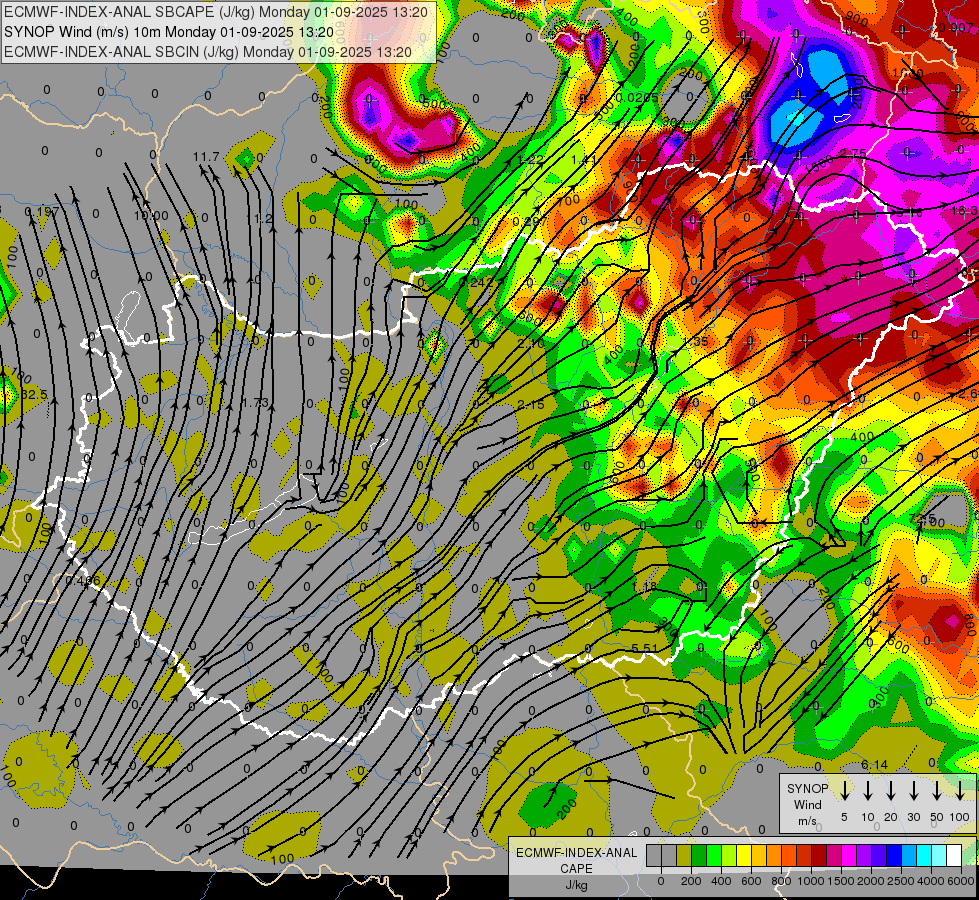Click the 2500 tick on CAPE scale

[901, 881]
